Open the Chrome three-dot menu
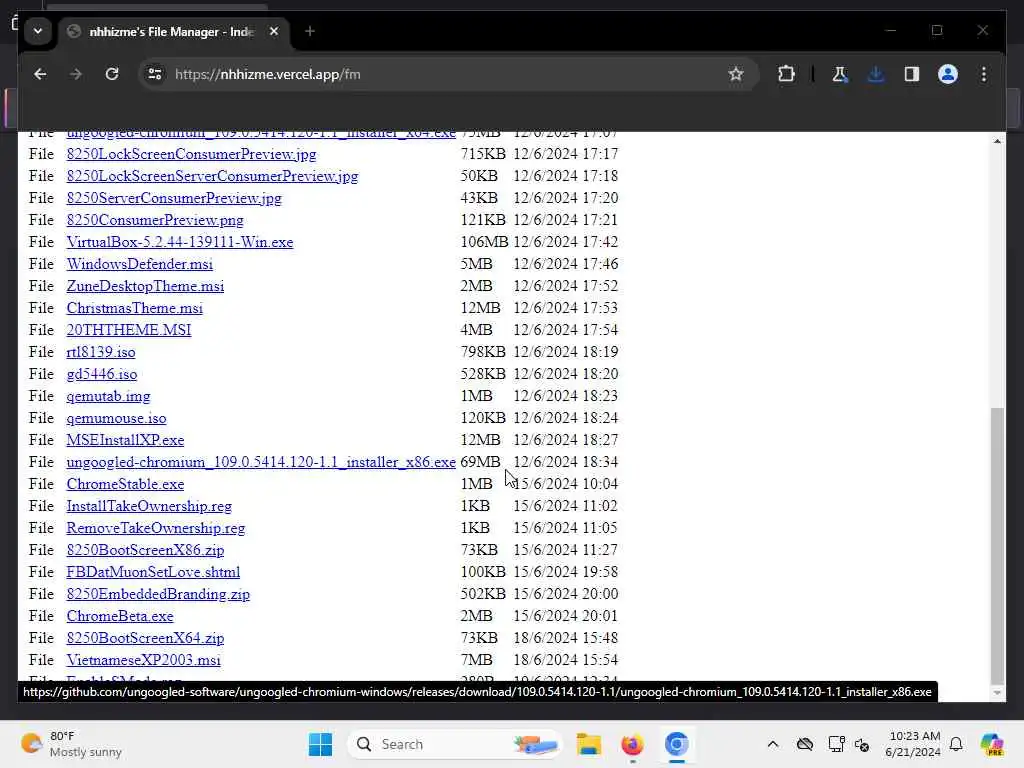1024x768 pixels. tap(984, 74)
